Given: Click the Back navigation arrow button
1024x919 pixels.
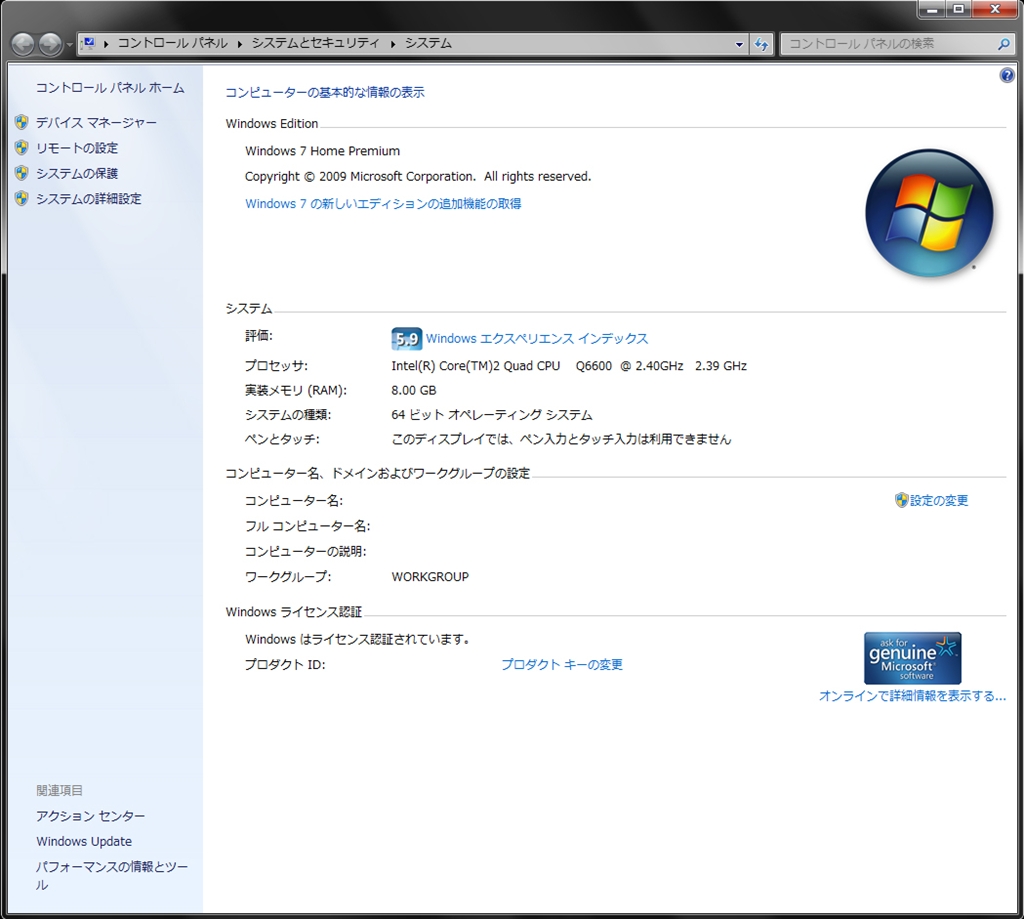Looking at the screenshot, I should pyautogui.click(x=23, y=44).
